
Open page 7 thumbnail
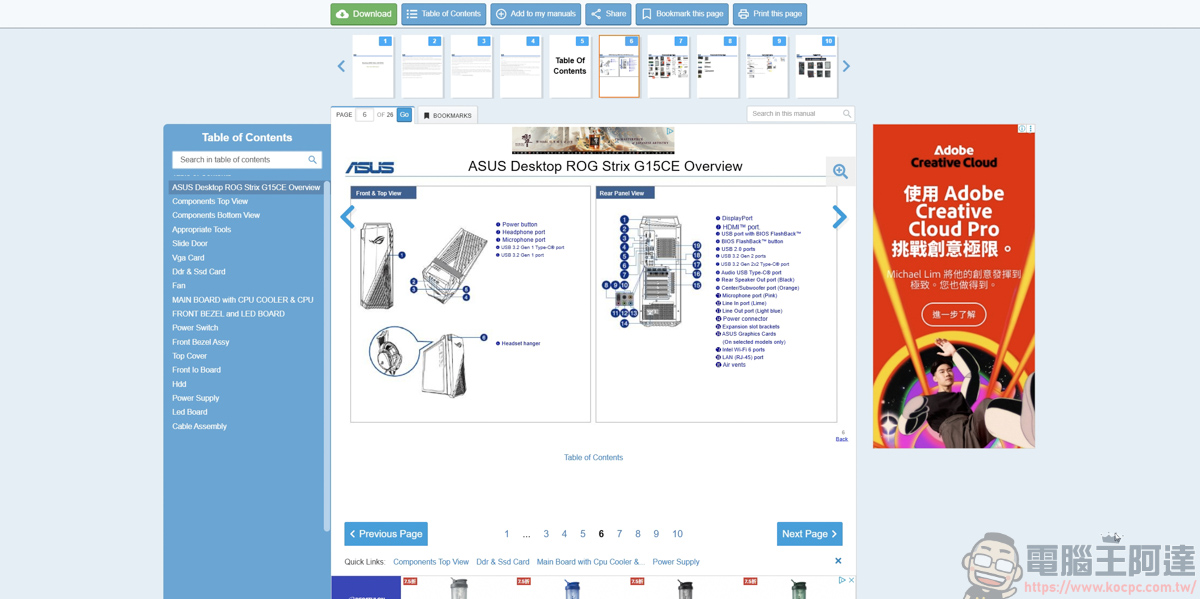click(x=668, y=67)
